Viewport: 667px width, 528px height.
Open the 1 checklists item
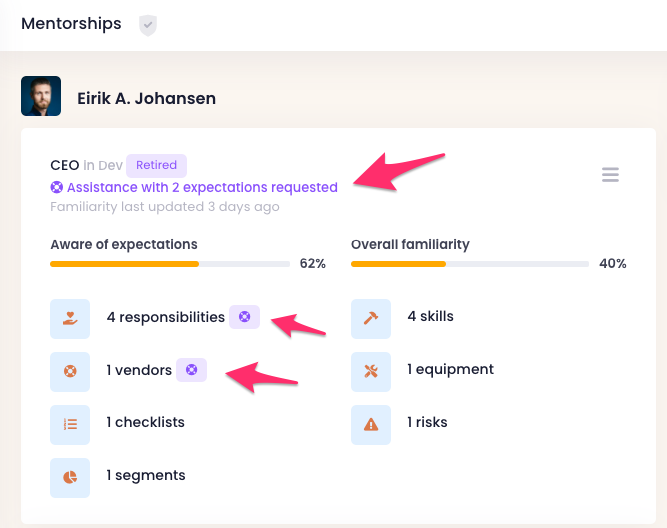pos(145,423)
